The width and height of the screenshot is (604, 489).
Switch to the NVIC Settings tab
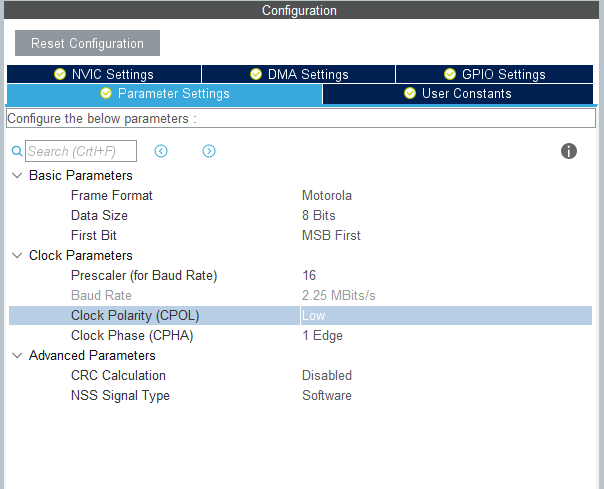click(104, 74)
